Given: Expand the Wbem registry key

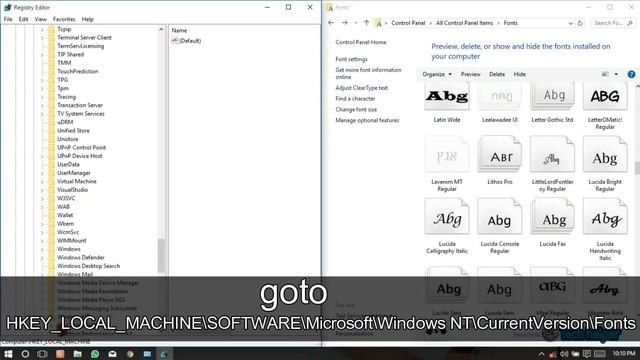Looking at the screenshot, I should click(x=42, y=224).
